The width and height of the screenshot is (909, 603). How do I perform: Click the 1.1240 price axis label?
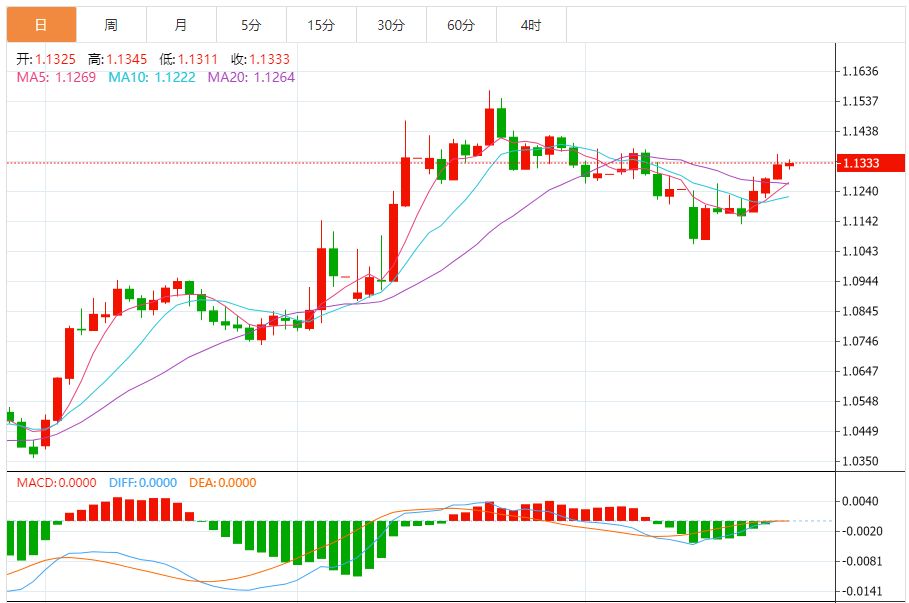(860, 191)
